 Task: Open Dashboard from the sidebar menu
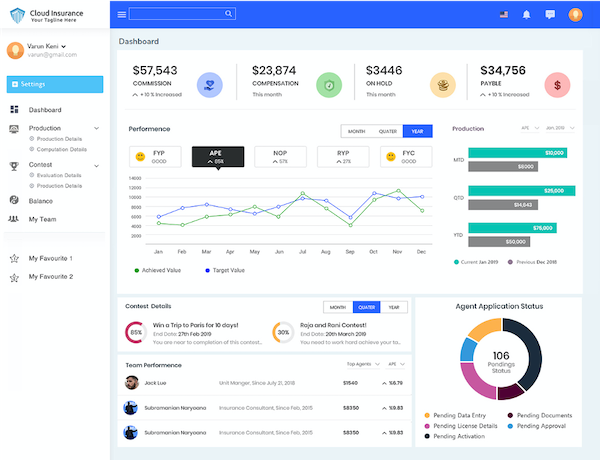[x=45, y=110]
